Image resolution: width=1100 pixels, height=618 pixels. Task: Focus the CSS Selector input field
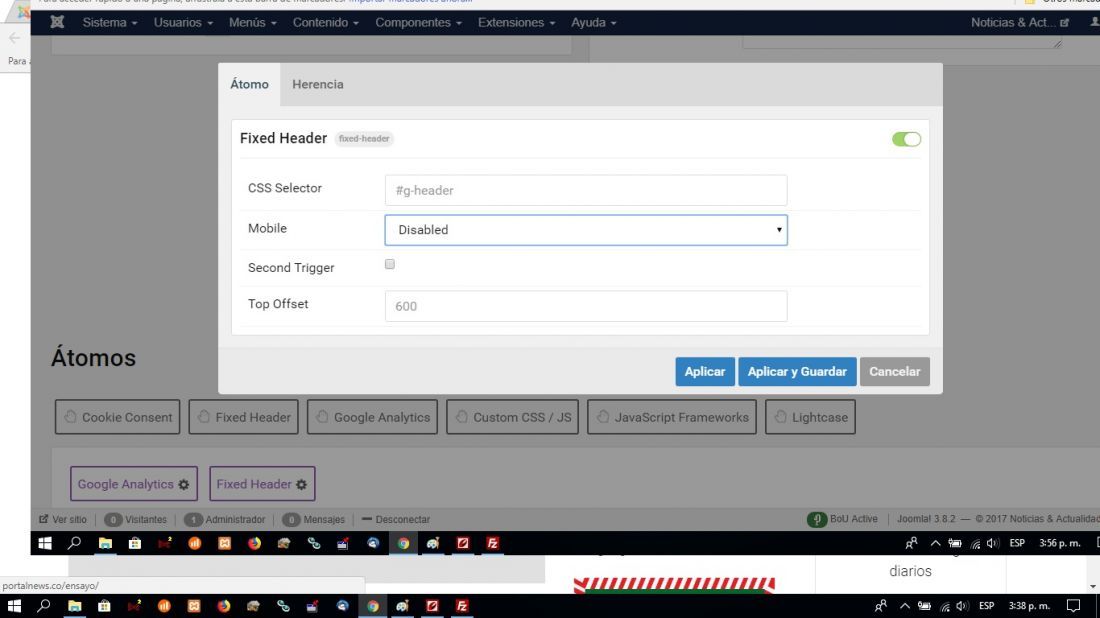pos(586,190)
